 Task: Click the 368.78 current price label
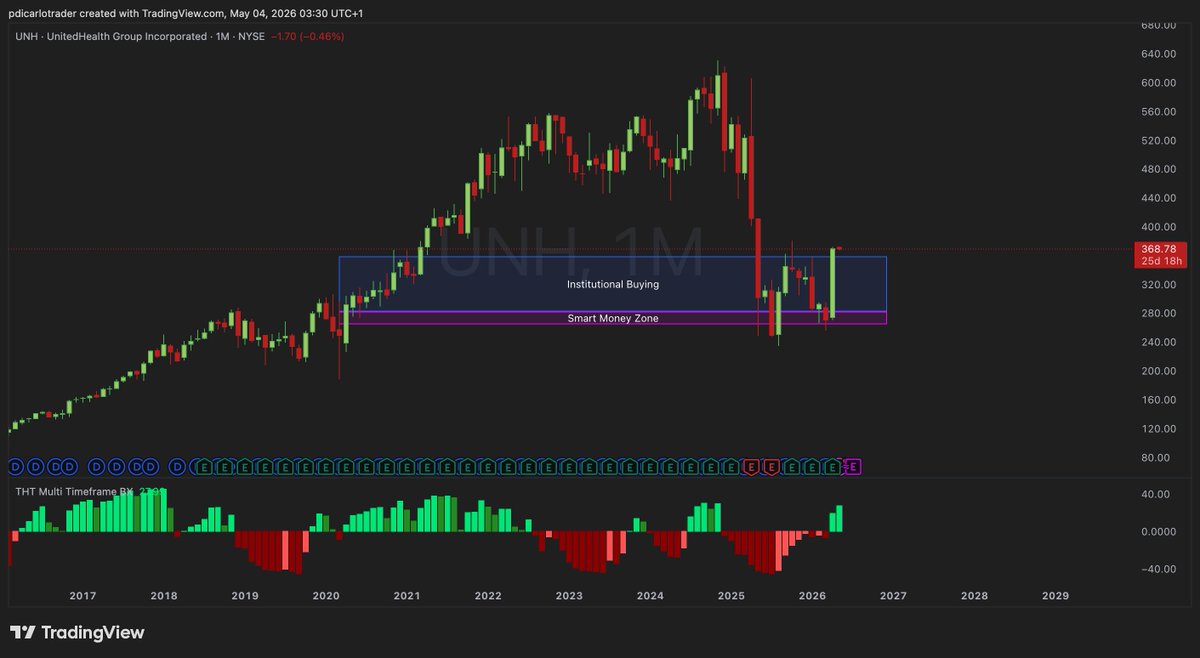point(1159,248)
